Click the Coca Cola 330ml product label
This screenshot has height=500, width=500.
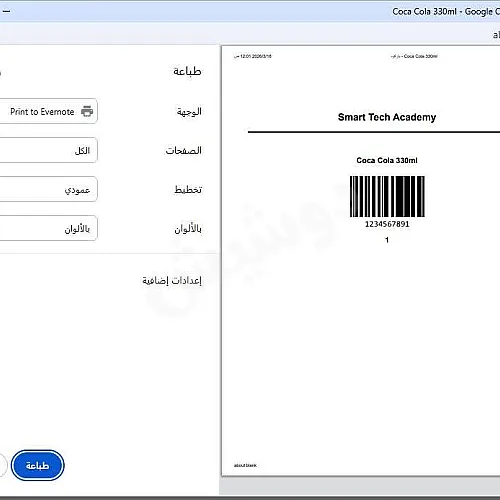pos(387,160)
